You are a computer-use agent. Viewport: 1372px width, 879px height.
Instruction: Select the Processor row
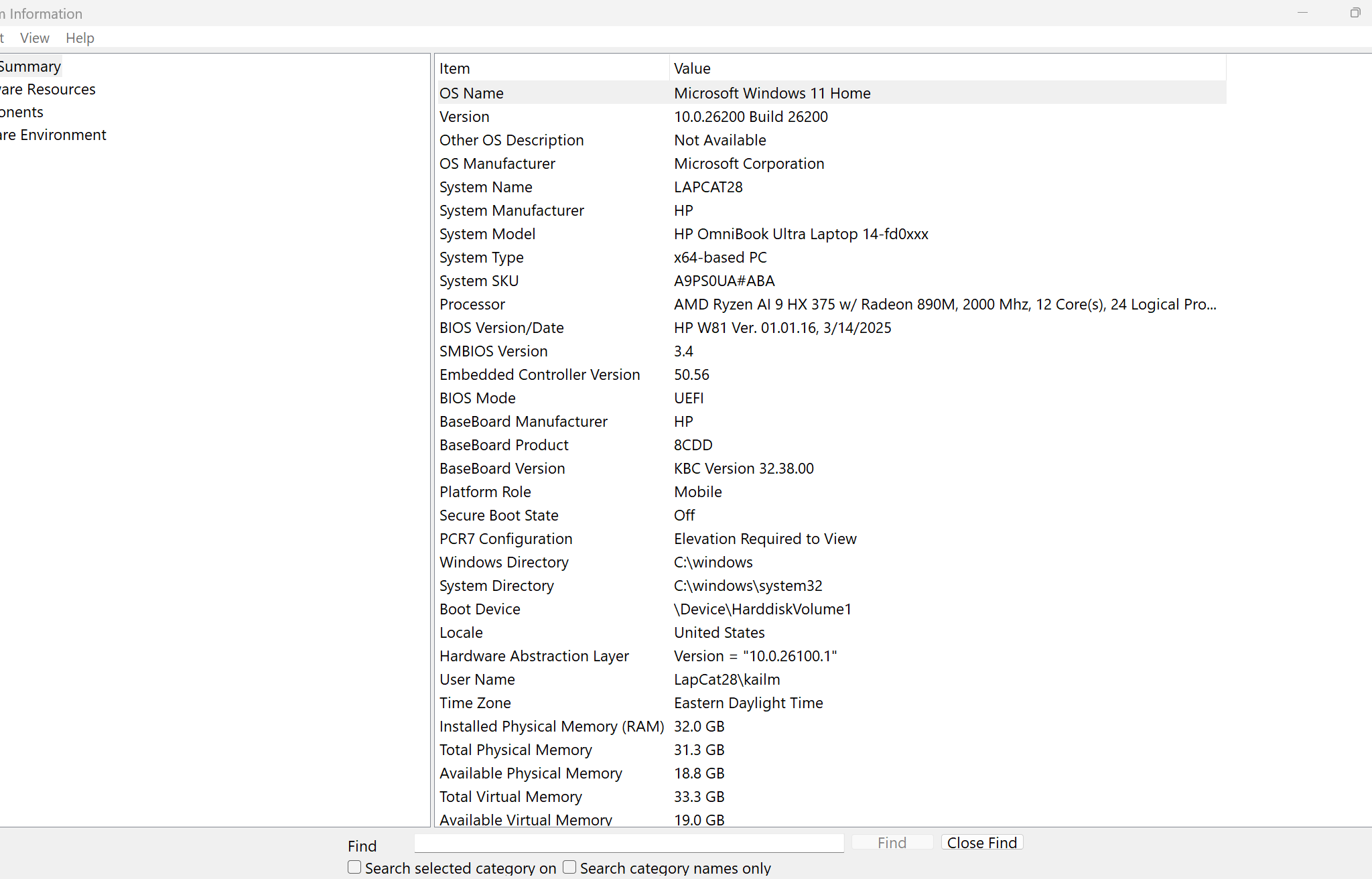tap(832, 304)
